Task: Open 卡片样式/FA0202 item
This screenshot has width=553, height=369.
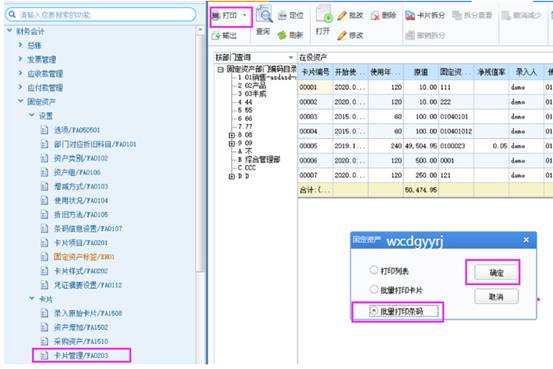Action: click(81, 271)
